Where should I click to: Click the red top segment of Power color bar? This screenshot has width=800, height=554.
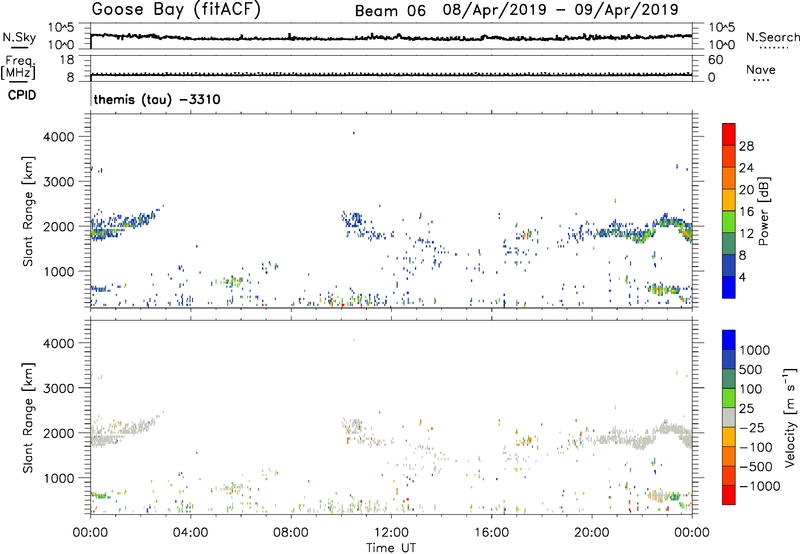729,134
